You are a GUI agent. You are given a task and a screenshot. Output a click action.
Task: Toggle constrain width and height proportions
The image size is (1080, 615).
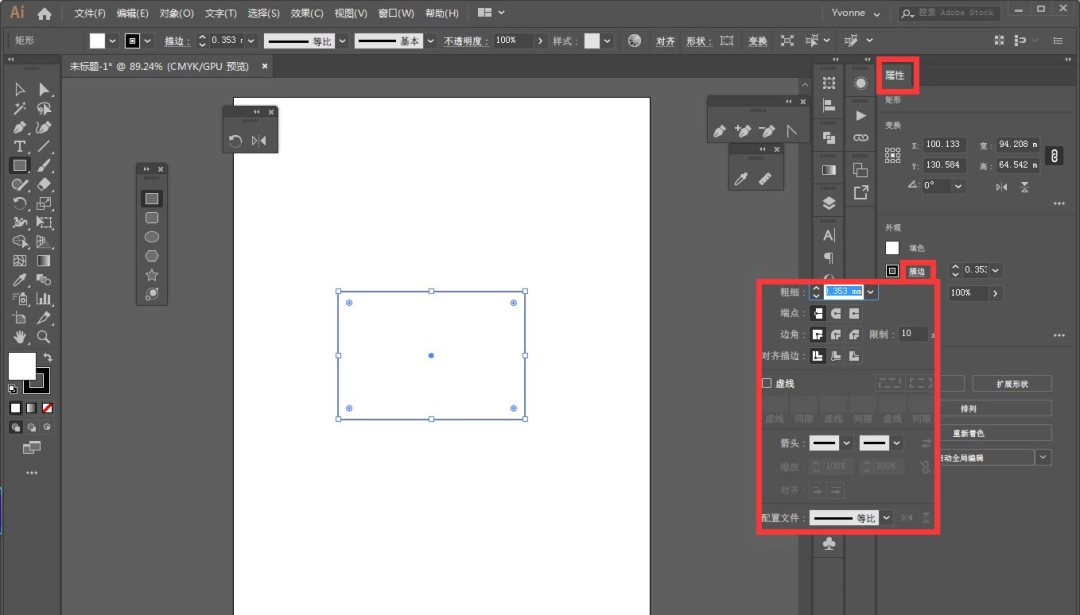(x=1054, y=156)
